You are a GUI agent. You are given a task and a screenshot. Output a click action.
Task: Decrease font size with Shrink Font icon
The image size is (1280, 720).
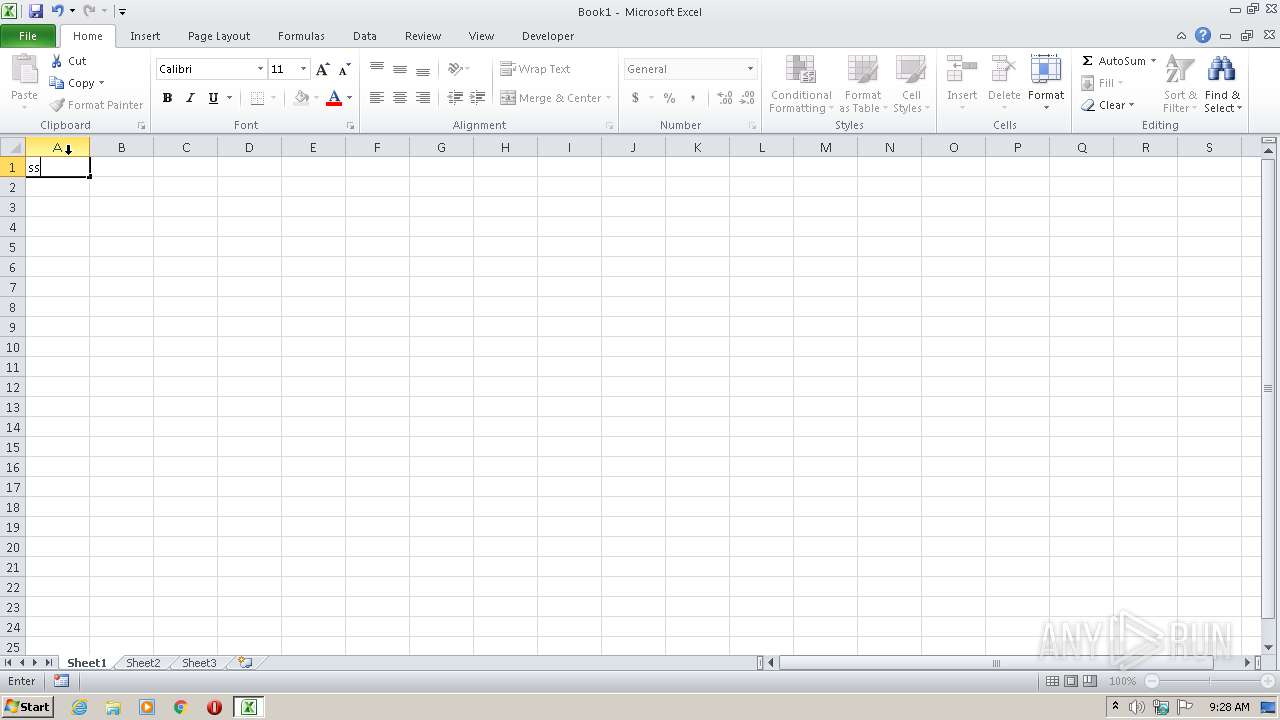(344, 69)
